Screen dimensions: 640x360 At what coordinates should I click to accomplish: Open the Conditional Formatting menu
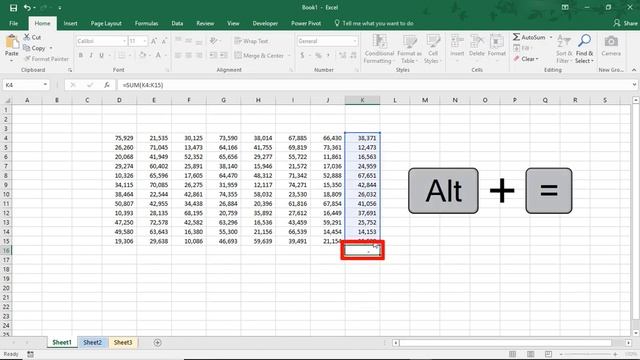pyautogui.click(x=379, y=49)
